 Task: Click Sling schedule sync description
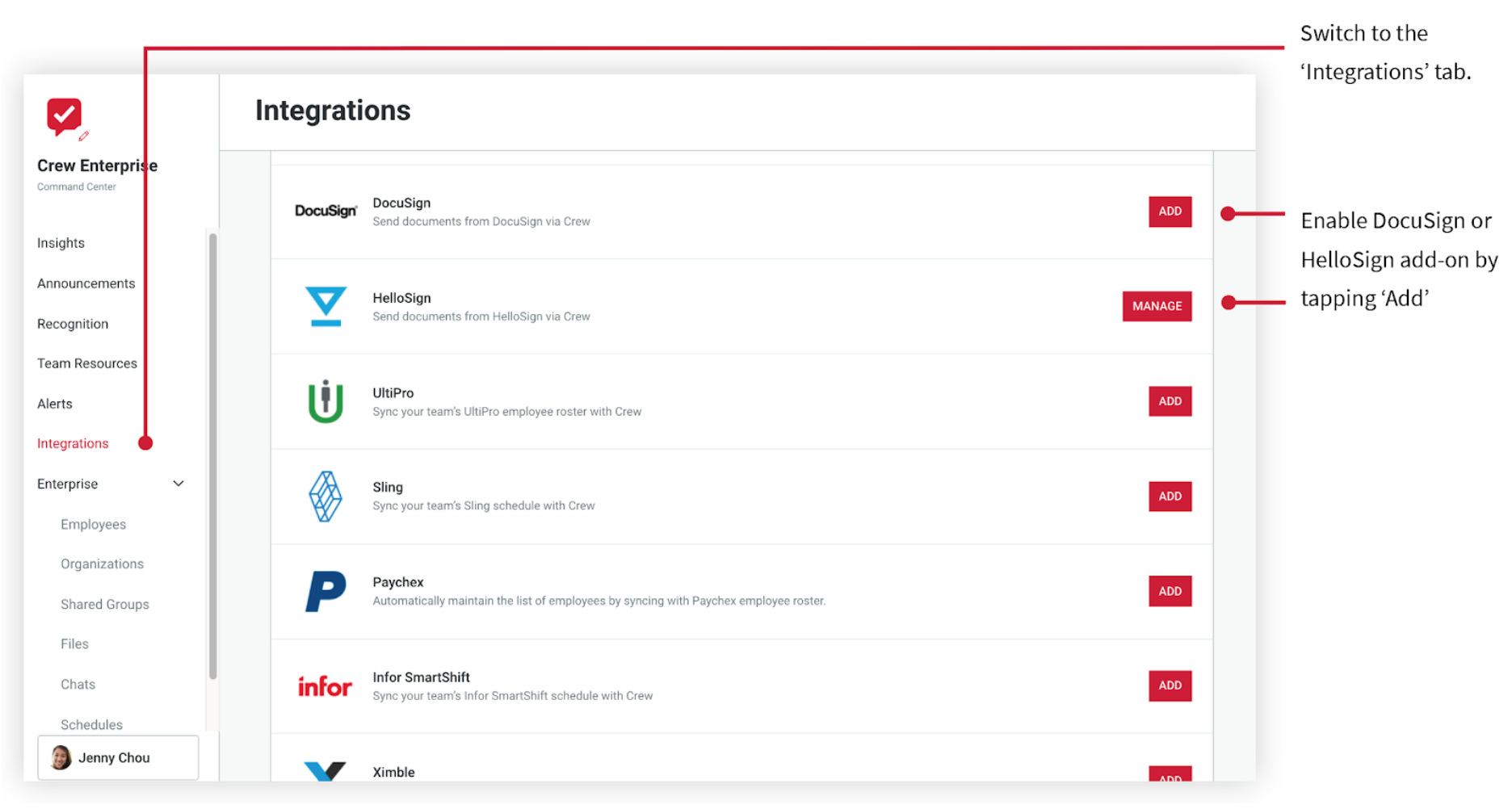click(484, 506)
